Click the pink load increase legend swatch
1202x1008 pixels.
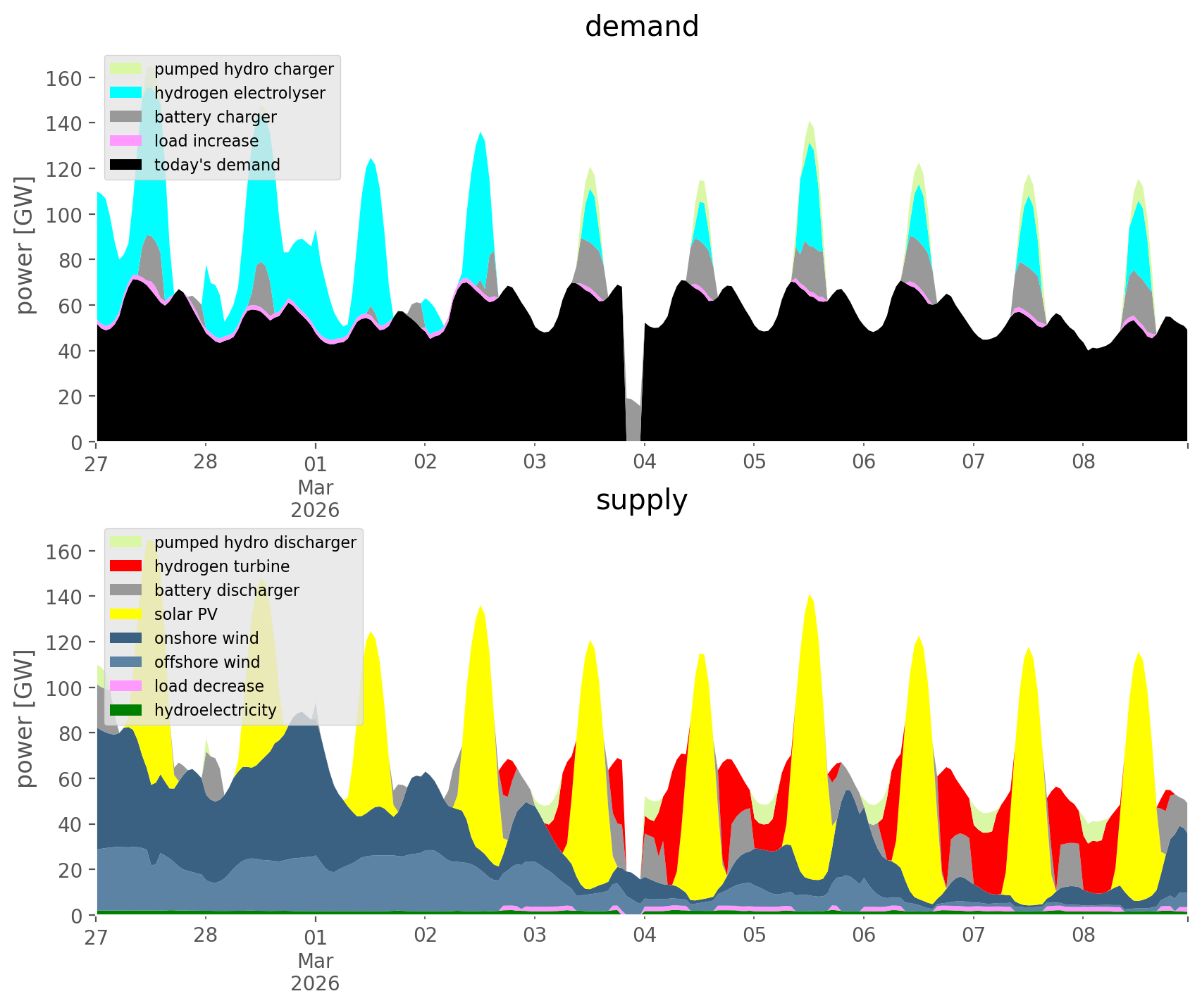[x=127, y=141]
